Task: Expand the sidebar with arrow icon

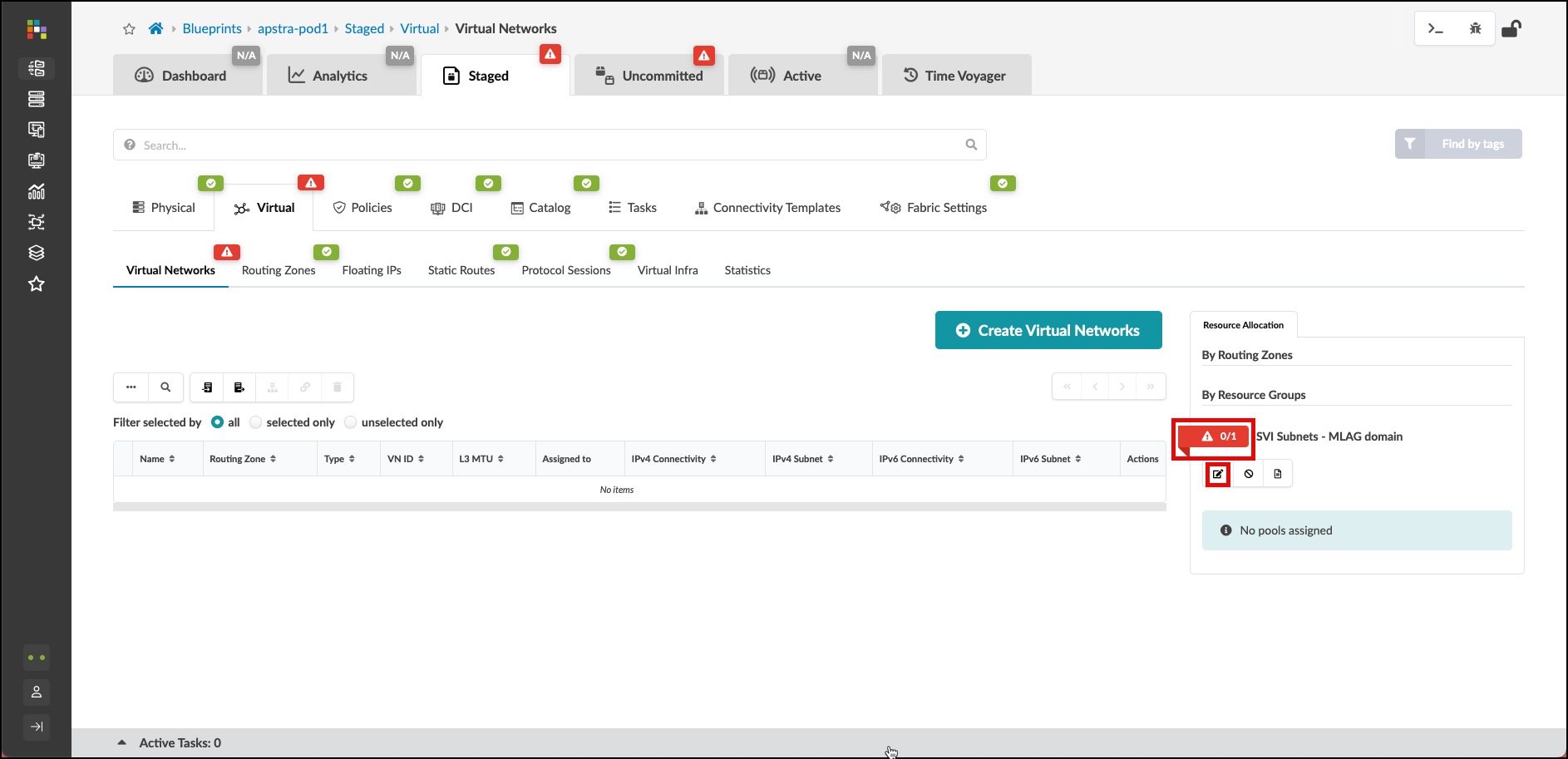Action: coord(37,727)
